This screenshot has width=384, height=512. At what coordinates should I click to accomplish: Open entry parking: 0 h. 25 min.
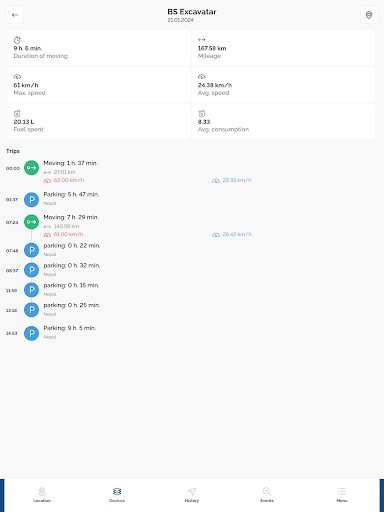pyautogui.click(x=72, y=305)
